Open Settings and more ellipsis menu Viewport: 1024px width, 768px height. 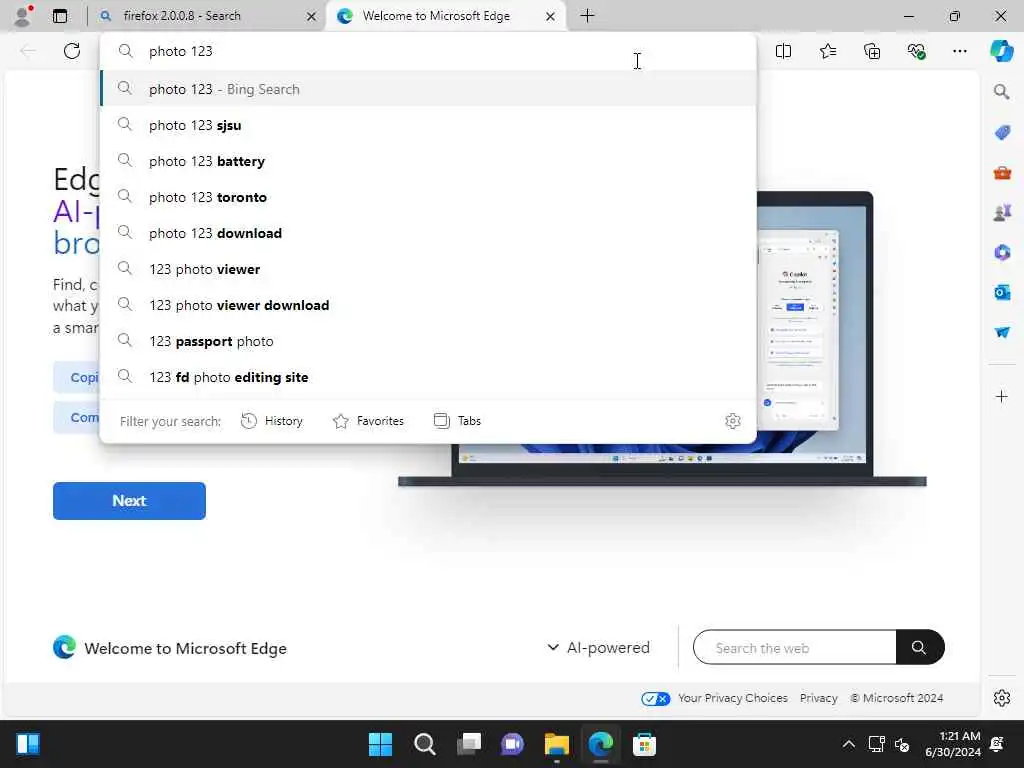click(x=959, y=51)
